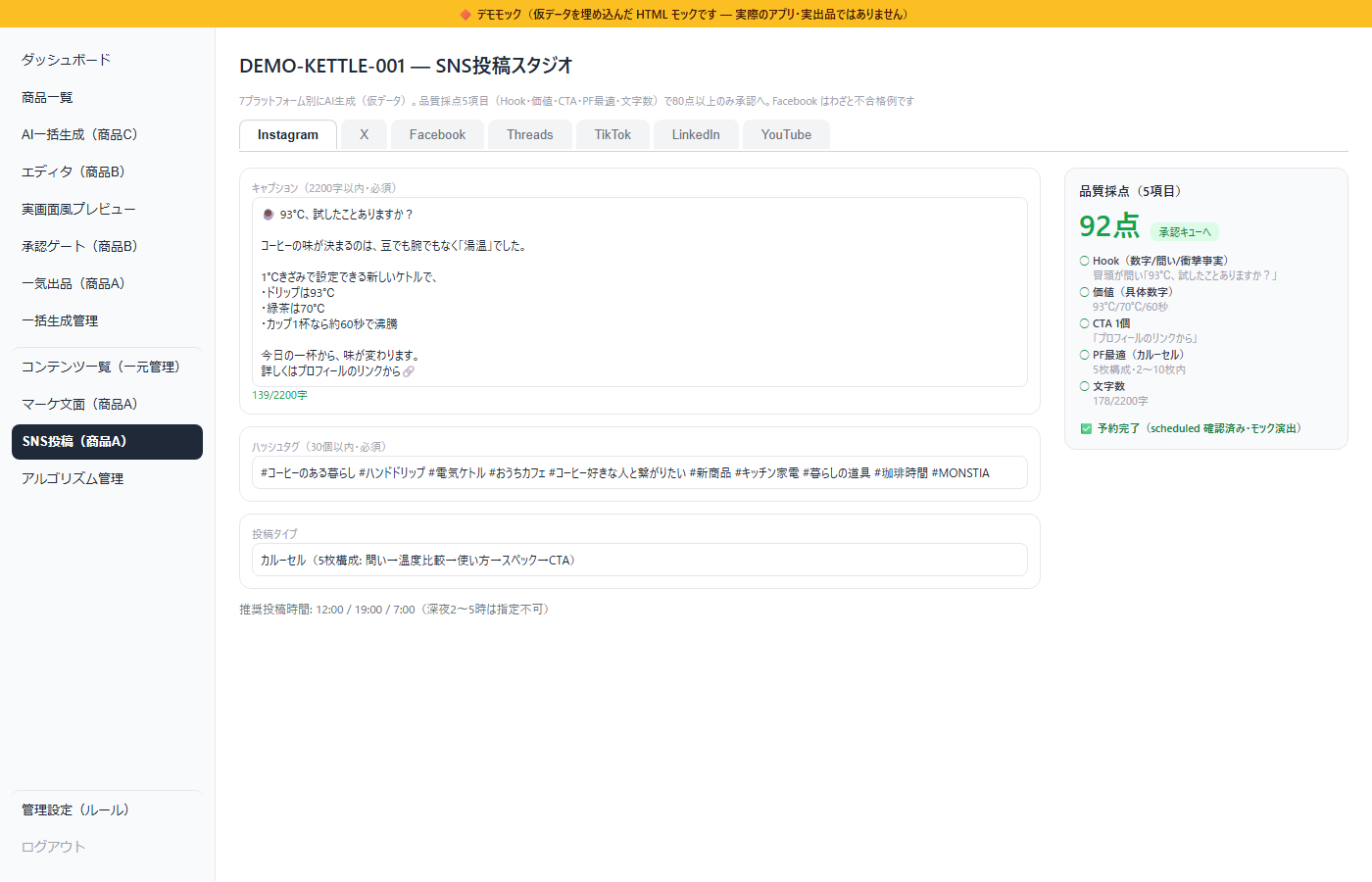Click the ハッシュタグ(30個以内・必須) label
Image resolution: width=1372 pixels, height=882 pixels.
[x=320, y=447]
